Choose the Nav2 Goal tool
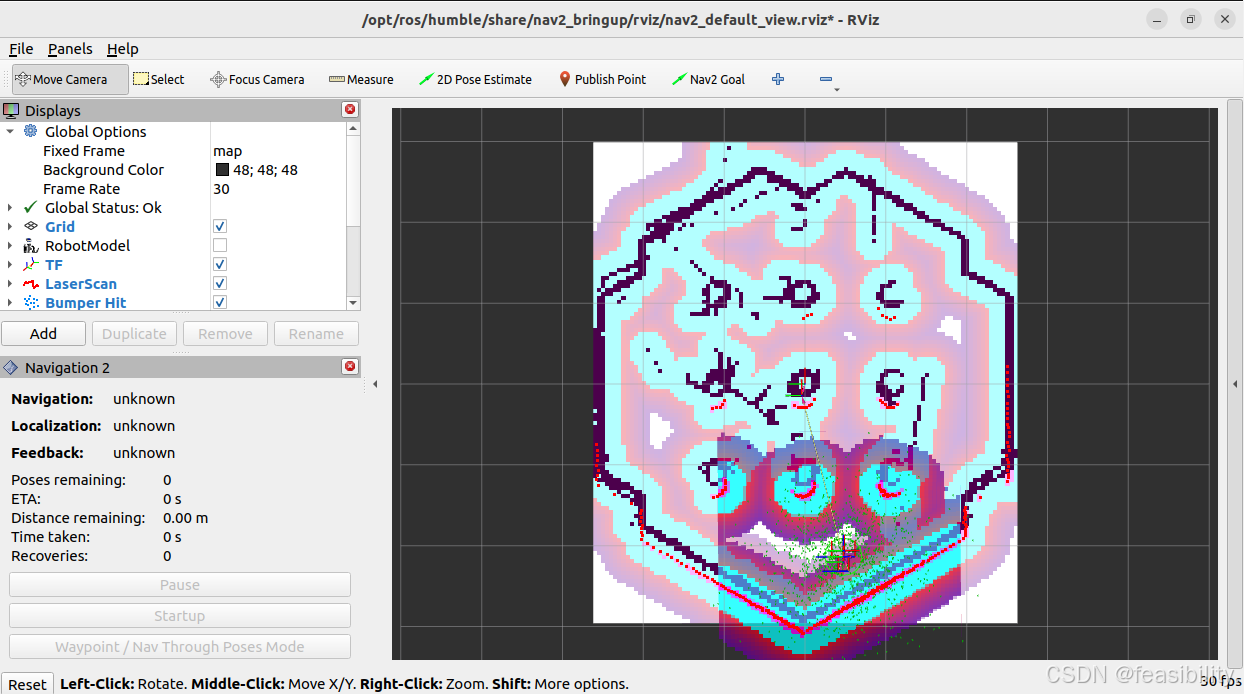Screen dimensions: 1244x694 tap(708, 79)
